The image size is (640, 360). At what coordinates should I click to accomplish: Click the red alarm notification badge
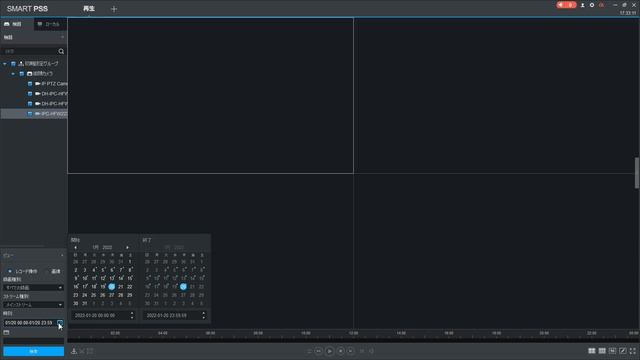pyautogui.click(x=566, y=5)
